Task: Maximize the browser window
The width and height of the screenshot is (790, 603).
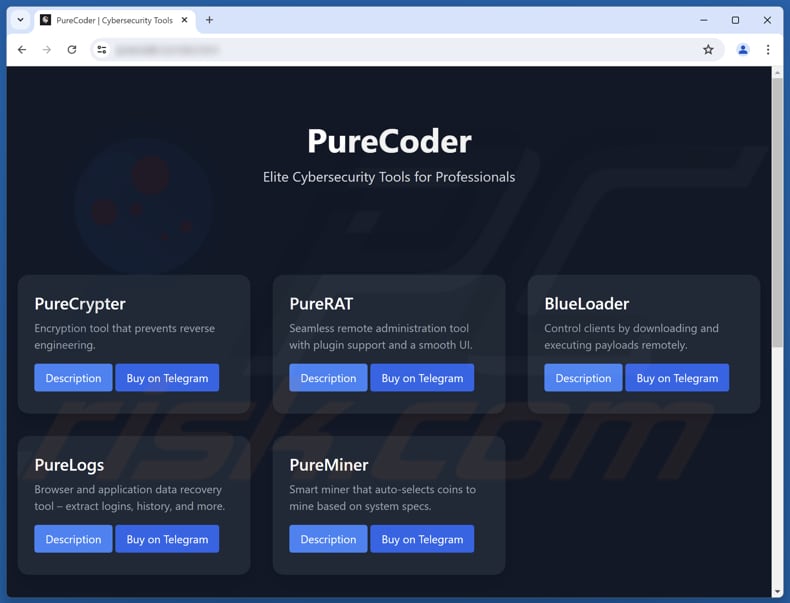Action: point(735,20)
